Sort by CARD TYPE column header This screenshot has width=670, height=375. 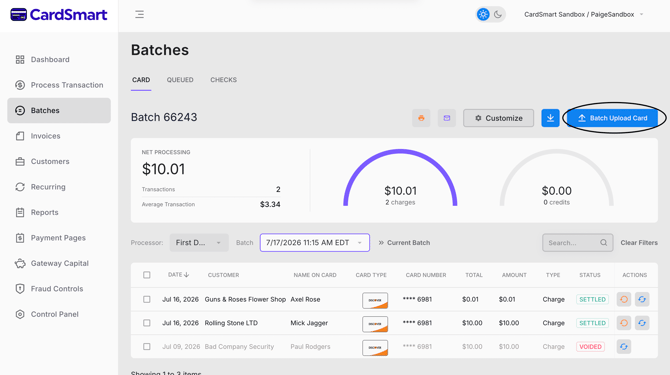[371, 275]
